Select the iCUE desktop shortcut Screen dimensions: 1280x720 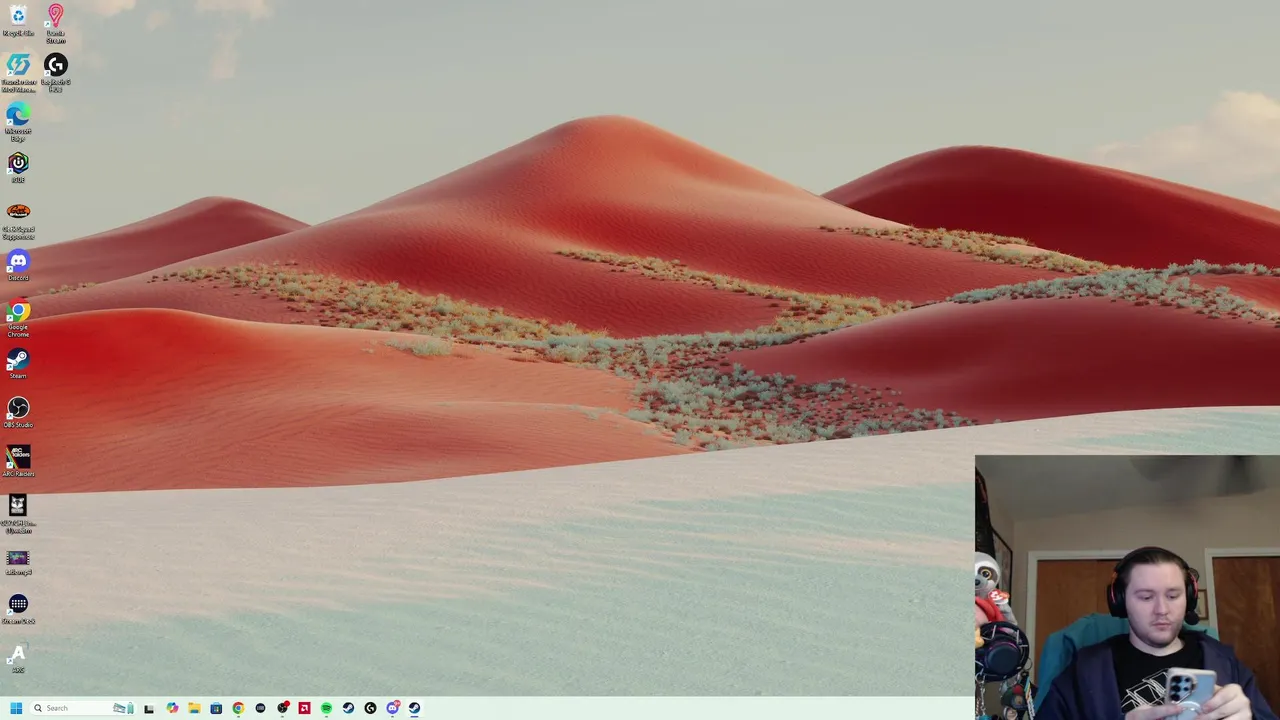(18, 166)
